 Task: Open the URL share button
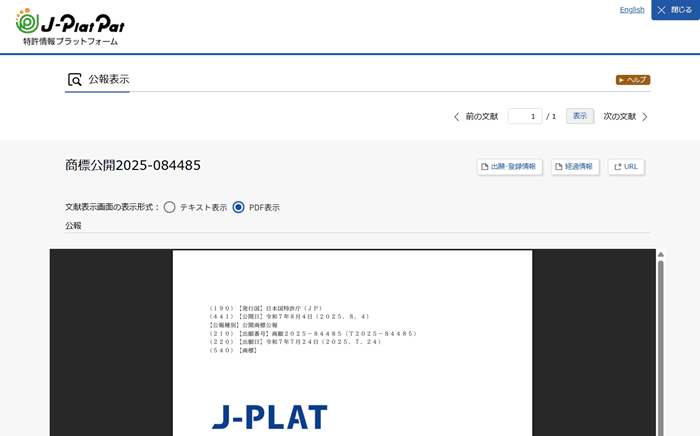626,167
